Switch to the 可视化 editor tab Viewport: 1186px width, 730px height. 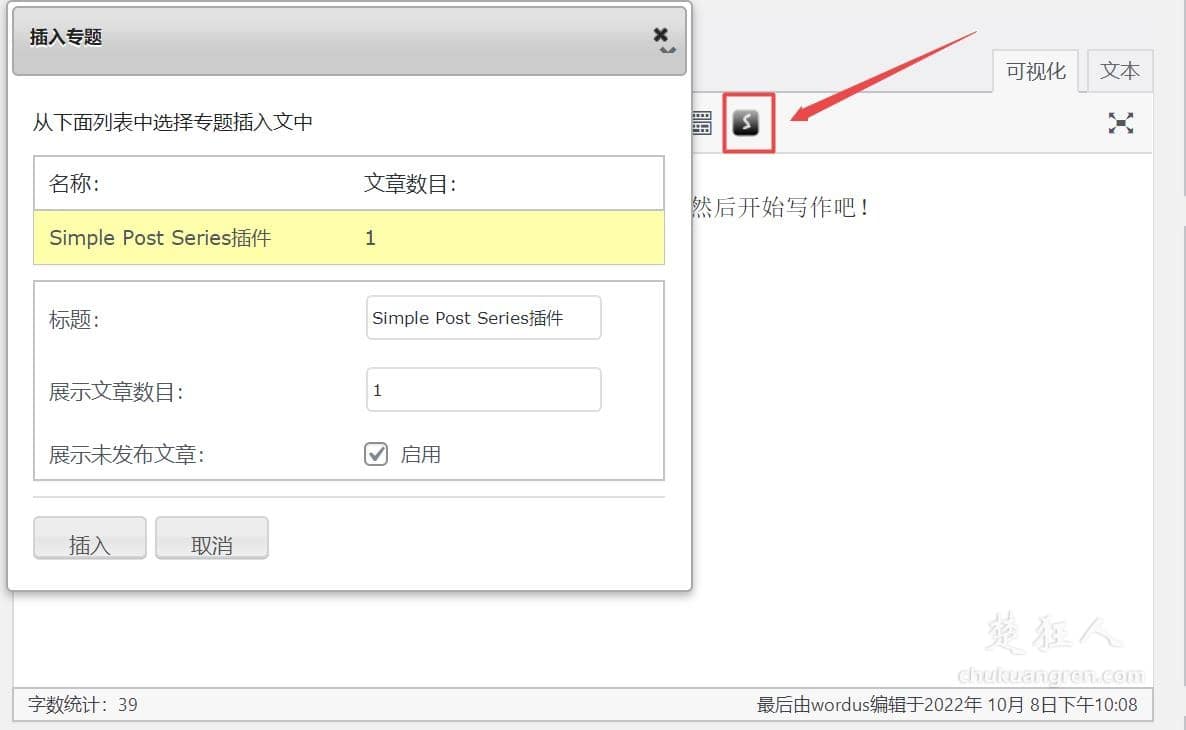(1035, 71)
